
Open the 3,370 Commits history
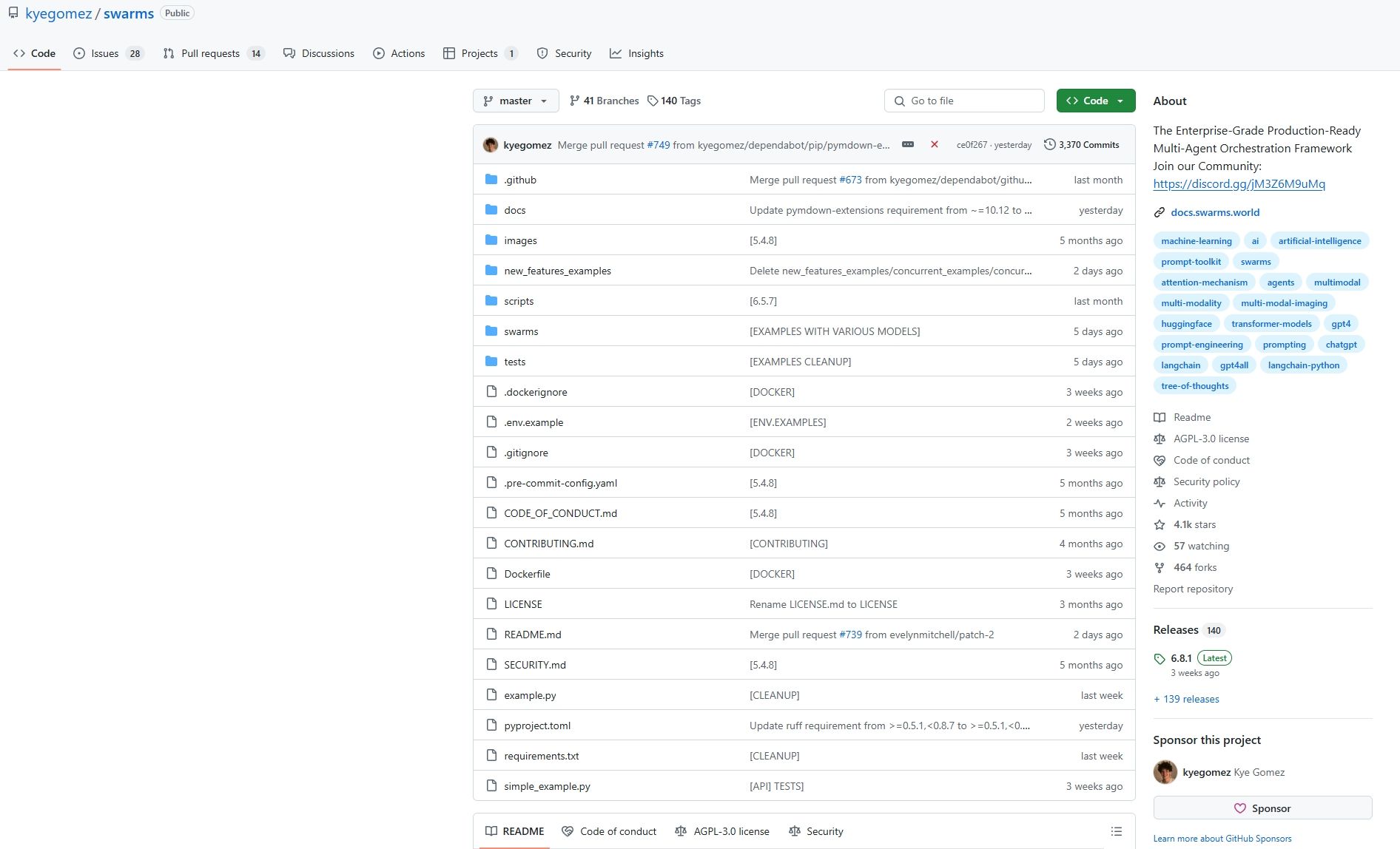coord(1082,144)
